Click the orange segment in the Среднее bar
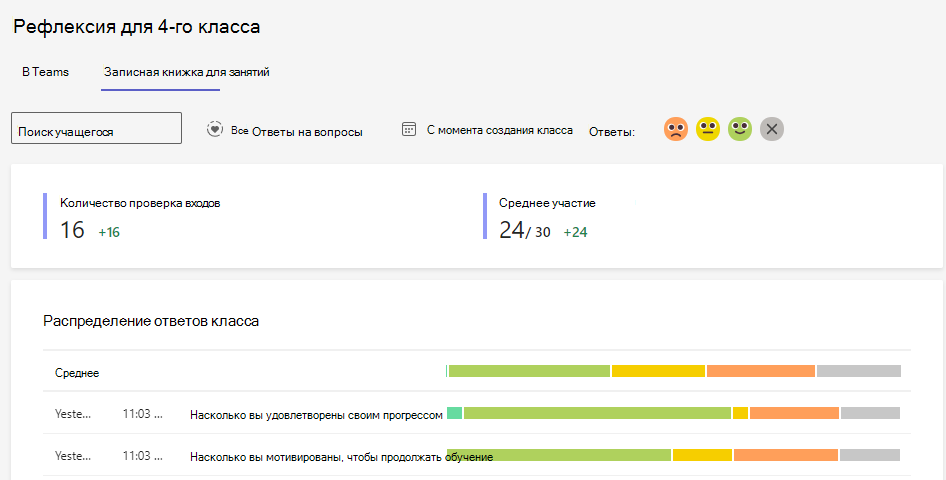Image resolution: width=946 pixels, height=480 pixels. click(761, 371)
